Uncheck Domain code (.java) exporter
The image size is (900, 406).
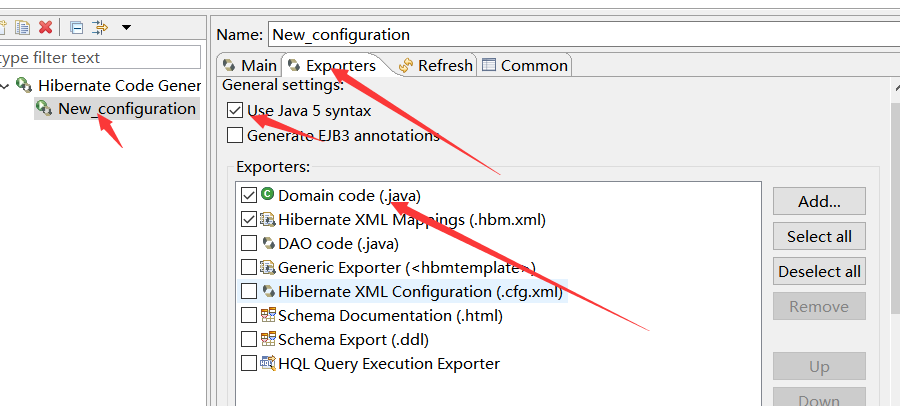249,196
